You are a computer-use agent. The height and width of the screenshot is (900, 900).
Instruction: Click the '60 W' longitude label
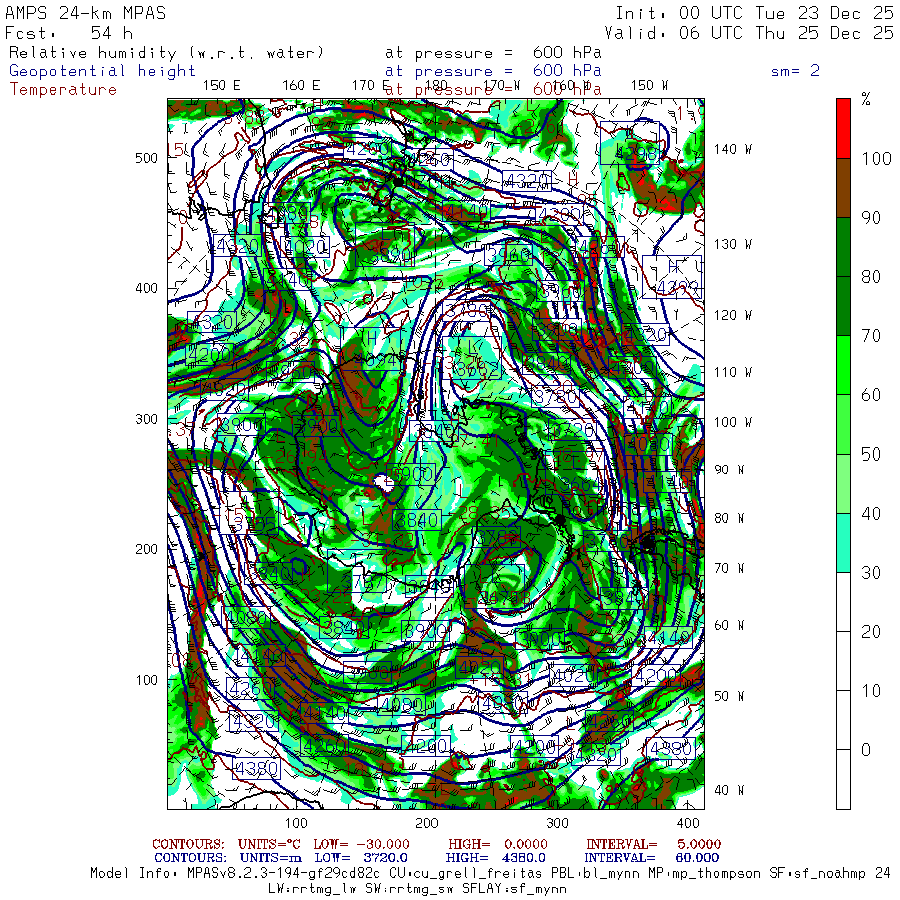(729, 625)
